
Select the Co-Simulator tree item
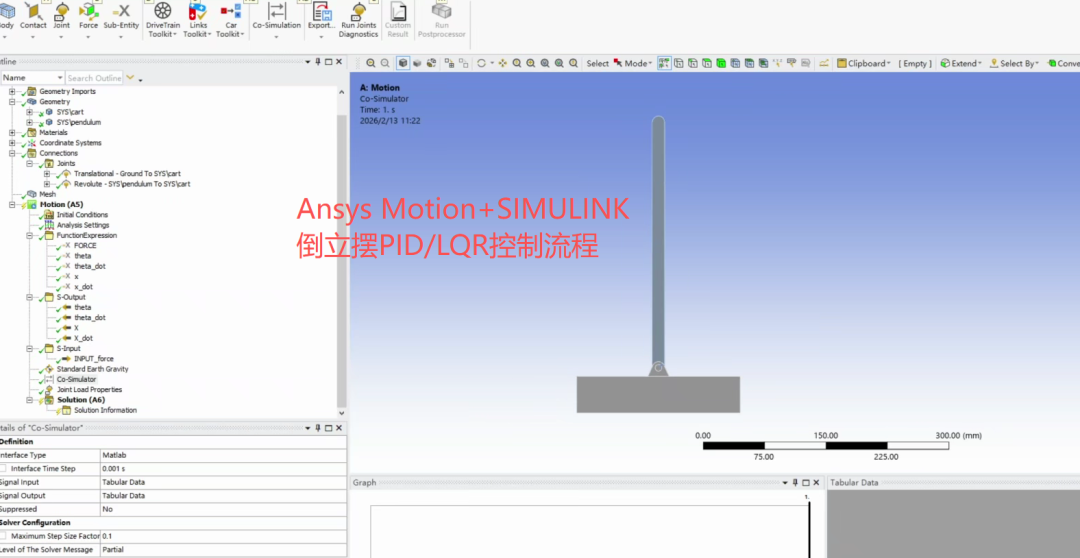76,380
